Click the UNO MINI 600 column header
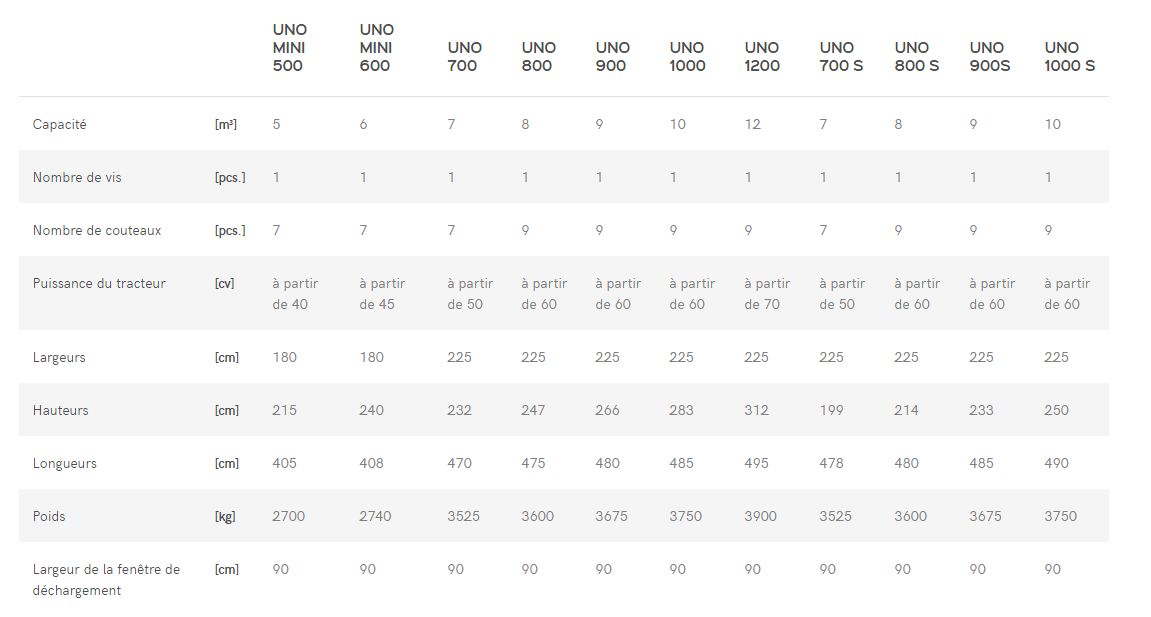Screen dimensions: 1151x617 point(376,48)
